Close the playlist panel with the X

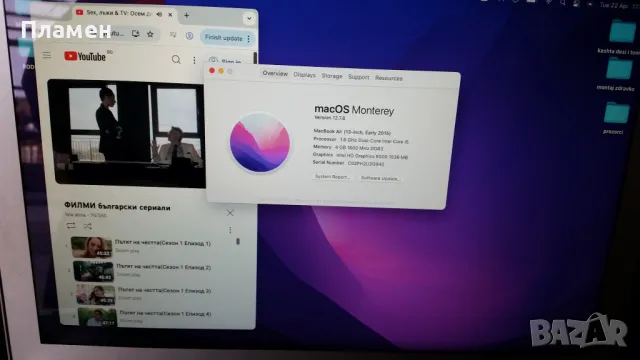click(230, 213)
